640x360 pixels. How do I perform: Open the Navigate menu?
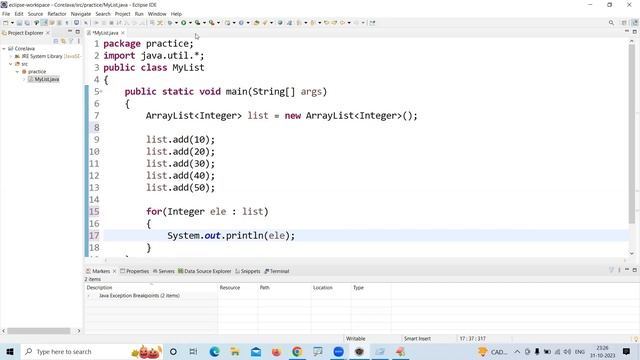pos(81,14)
